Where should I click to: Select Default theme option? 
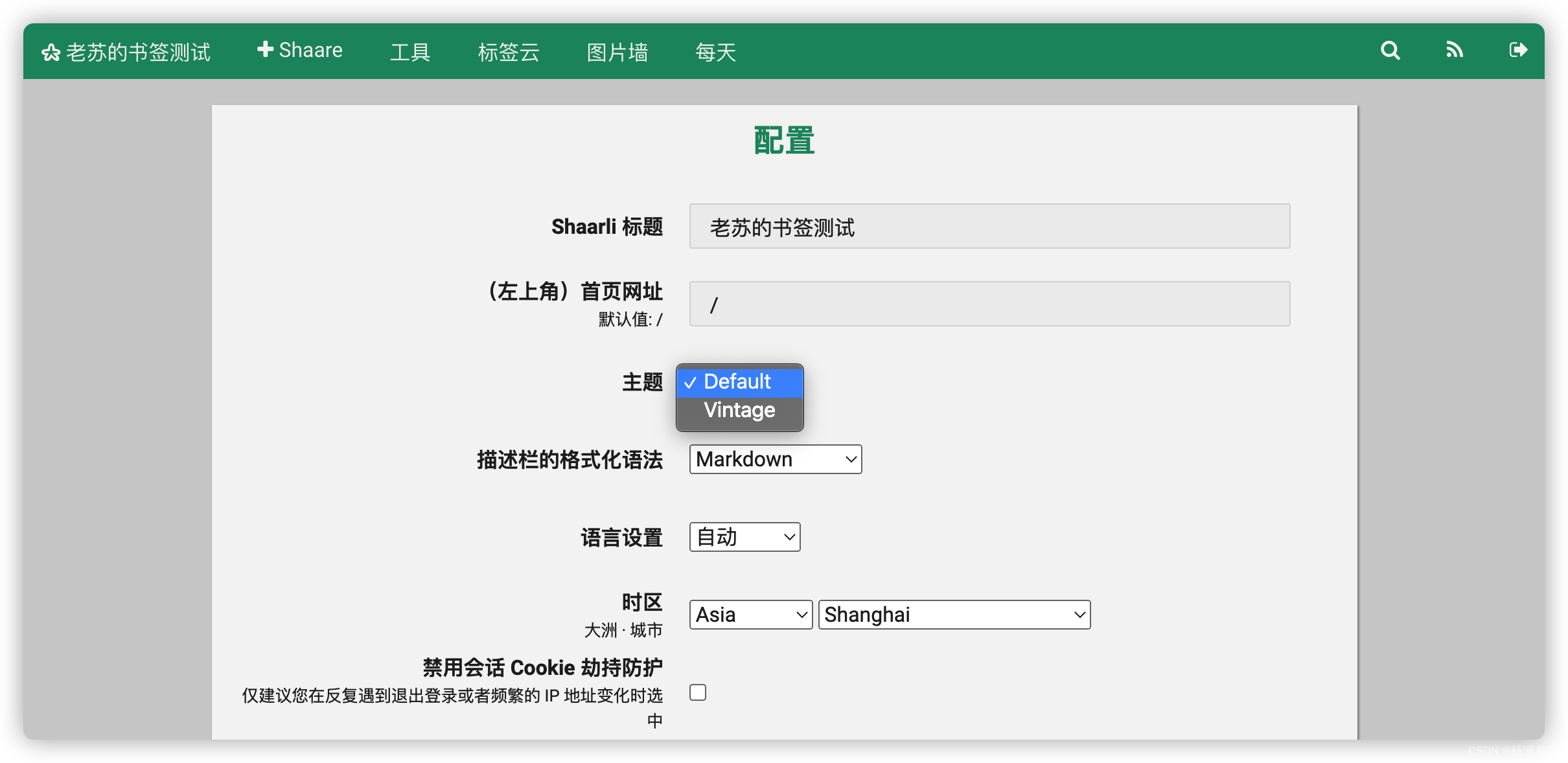[x=739, y=381]
